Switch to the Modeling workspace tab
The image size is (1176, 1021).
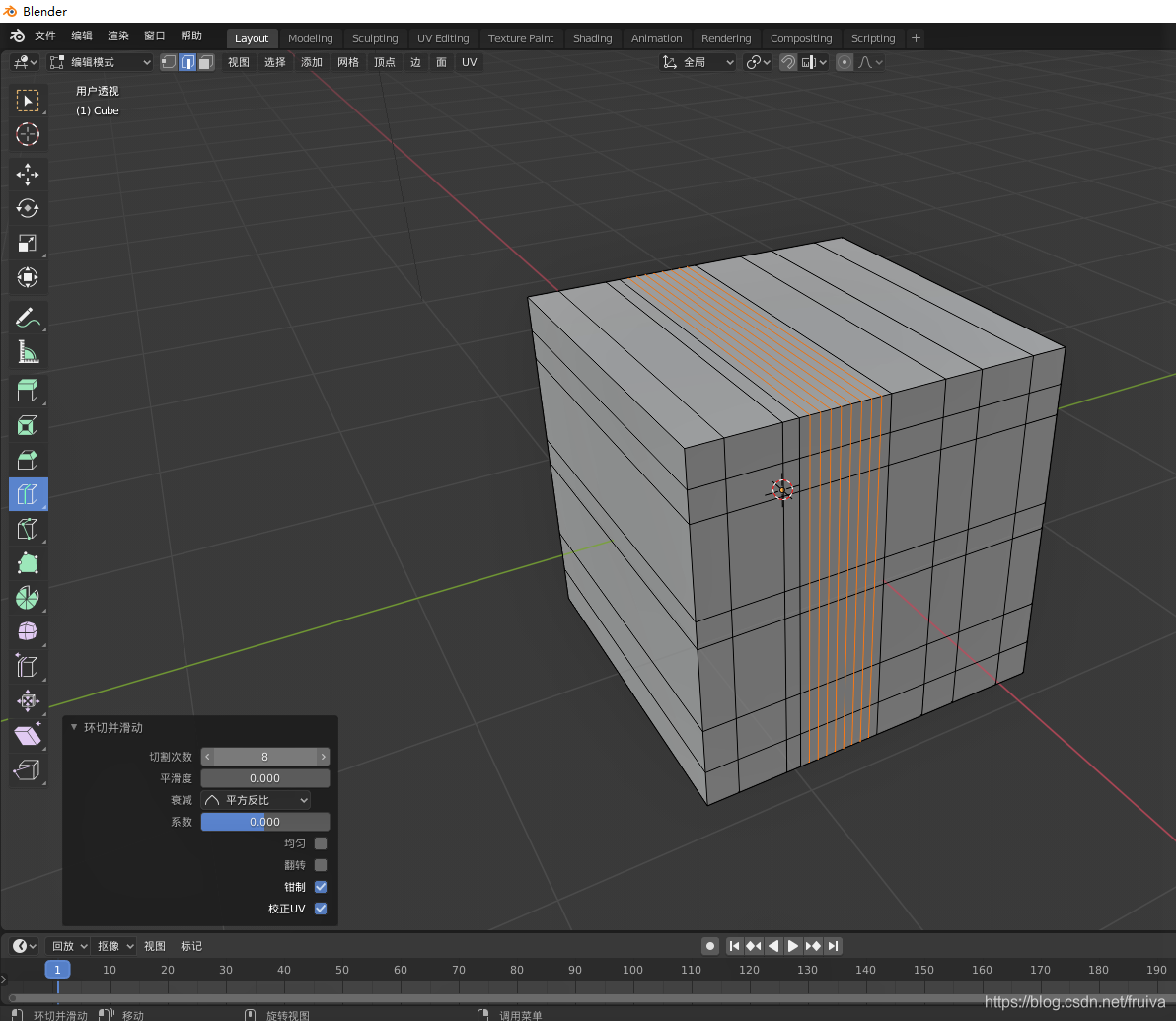click(x=311, y=38)
